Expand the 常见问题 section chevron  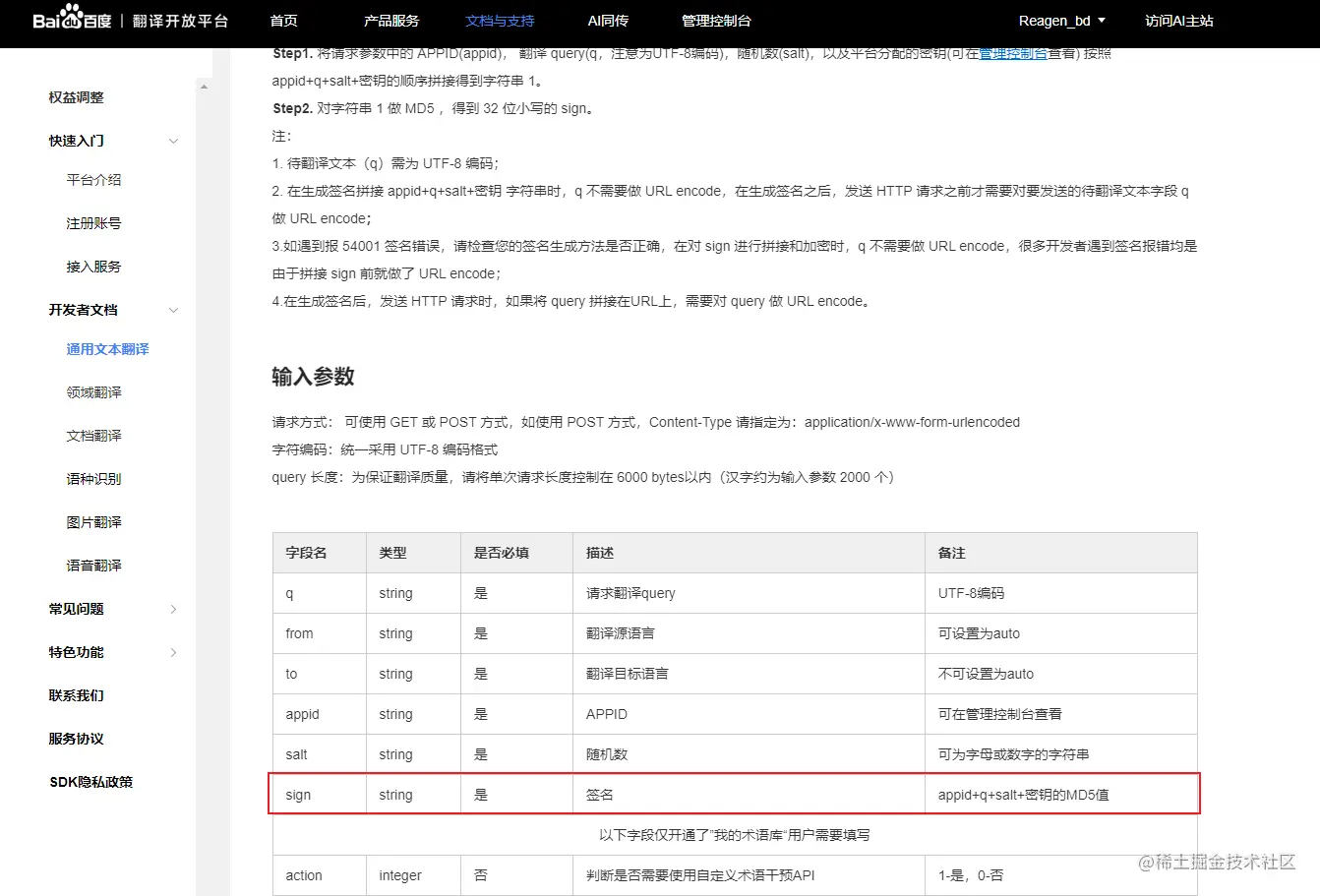pyautogui.click(x=173, y=609)
